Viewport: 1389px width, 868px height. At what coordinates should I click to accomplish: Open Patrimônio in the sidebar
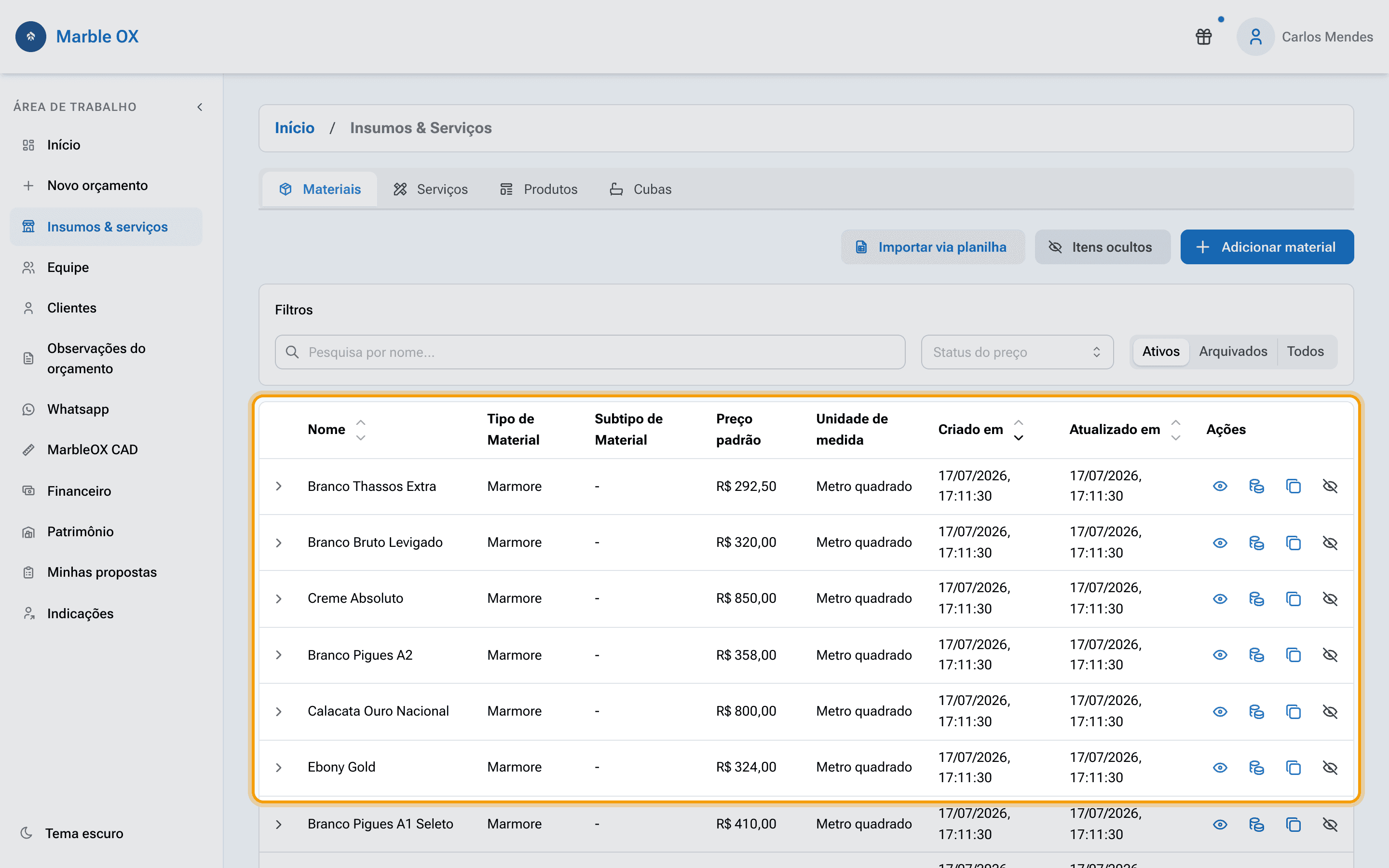point(106,531)
